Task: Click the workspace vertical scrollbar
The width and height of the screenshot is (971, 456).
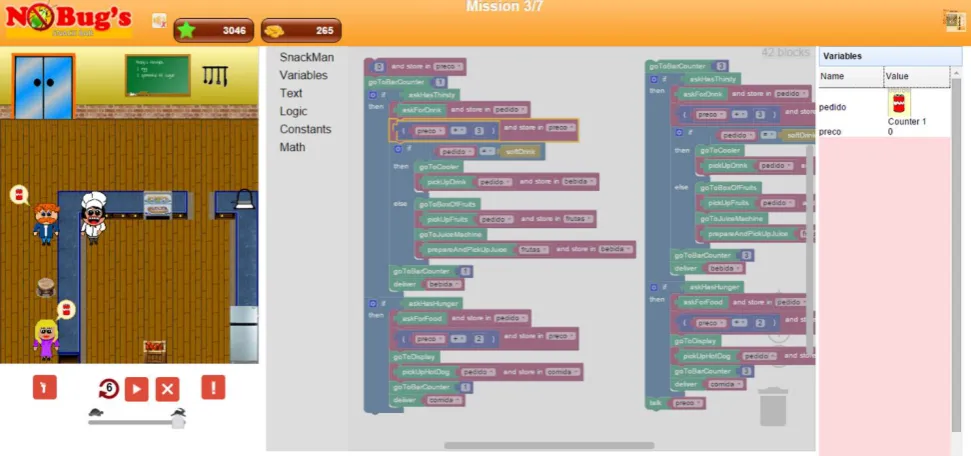Action: [x=810, y=248]
